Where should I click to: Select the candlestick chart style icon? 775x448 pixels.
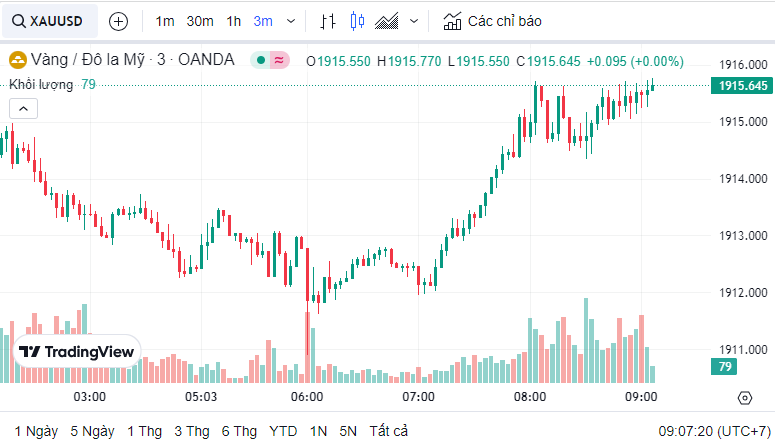click(x=359, y=21)
